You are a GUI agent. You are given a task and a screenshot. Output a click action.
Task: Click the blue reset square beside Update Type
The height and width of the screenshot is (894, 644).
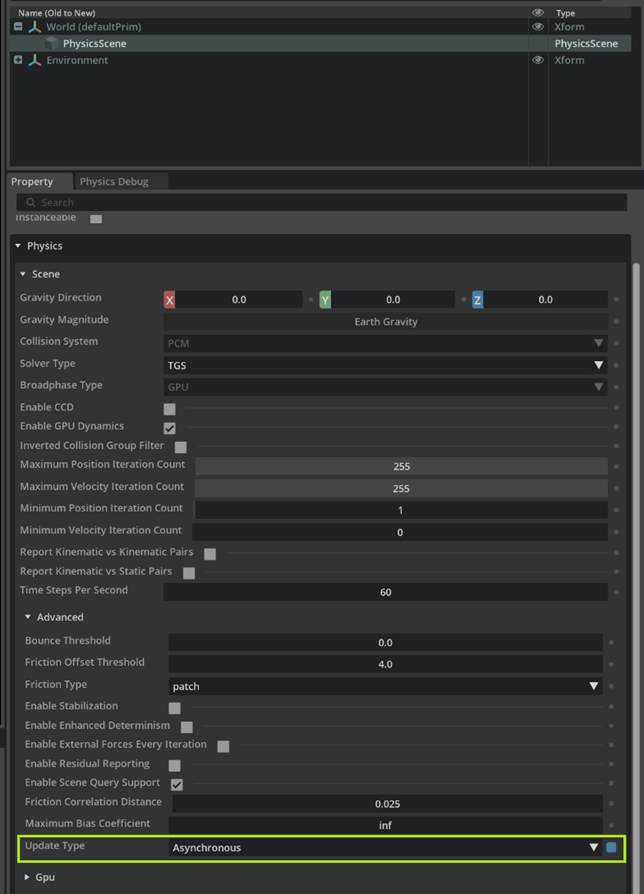pos(612,847)
